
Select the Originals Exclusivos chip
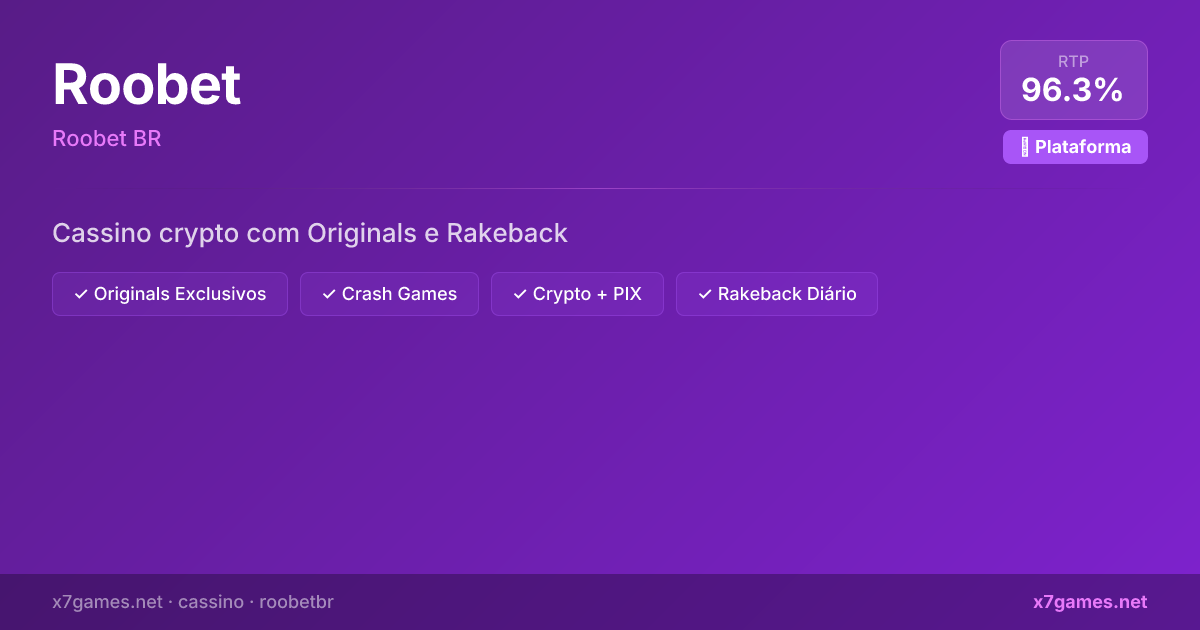[x=170, y=294]
